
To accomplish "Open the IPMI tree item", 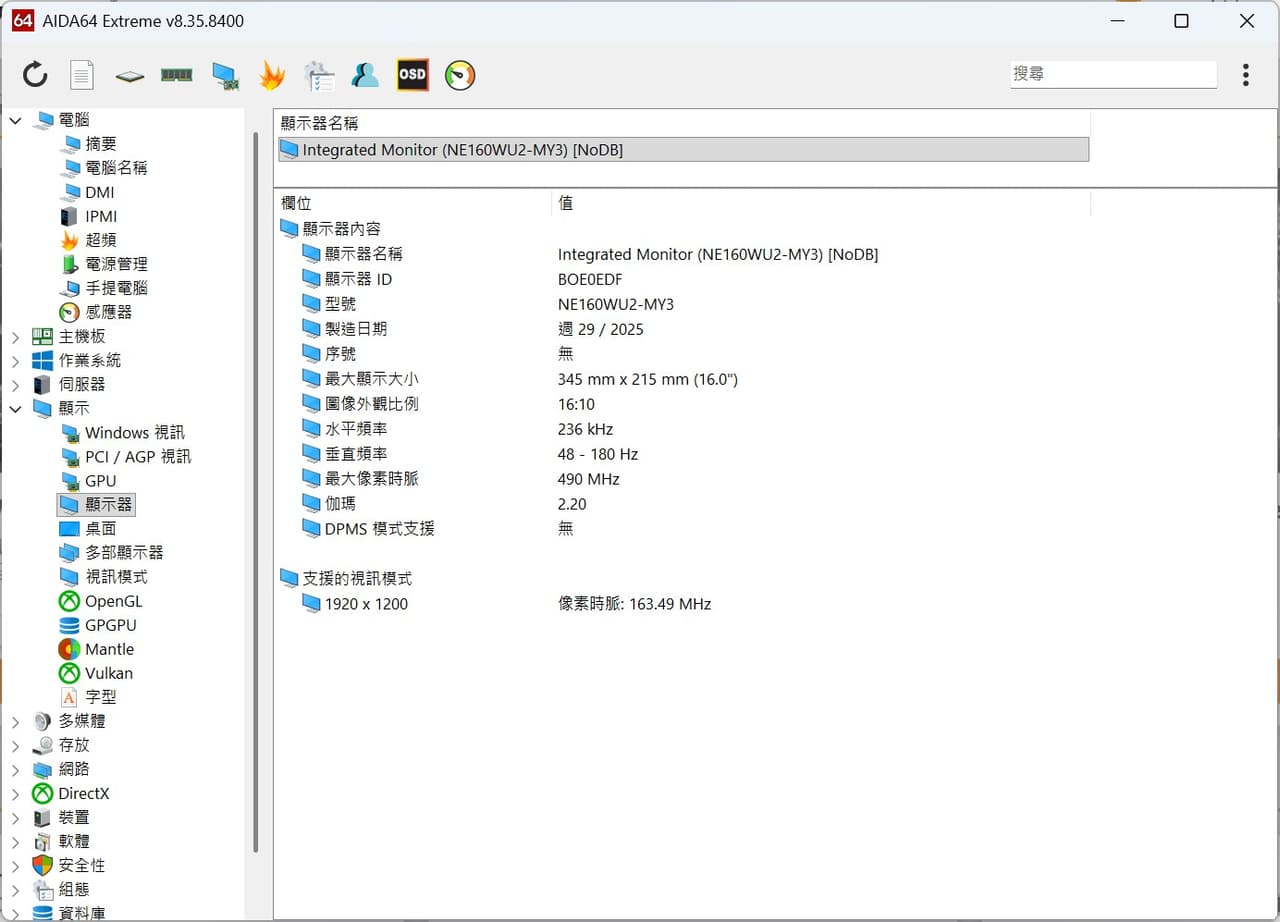I will click(x=101, y=216).
